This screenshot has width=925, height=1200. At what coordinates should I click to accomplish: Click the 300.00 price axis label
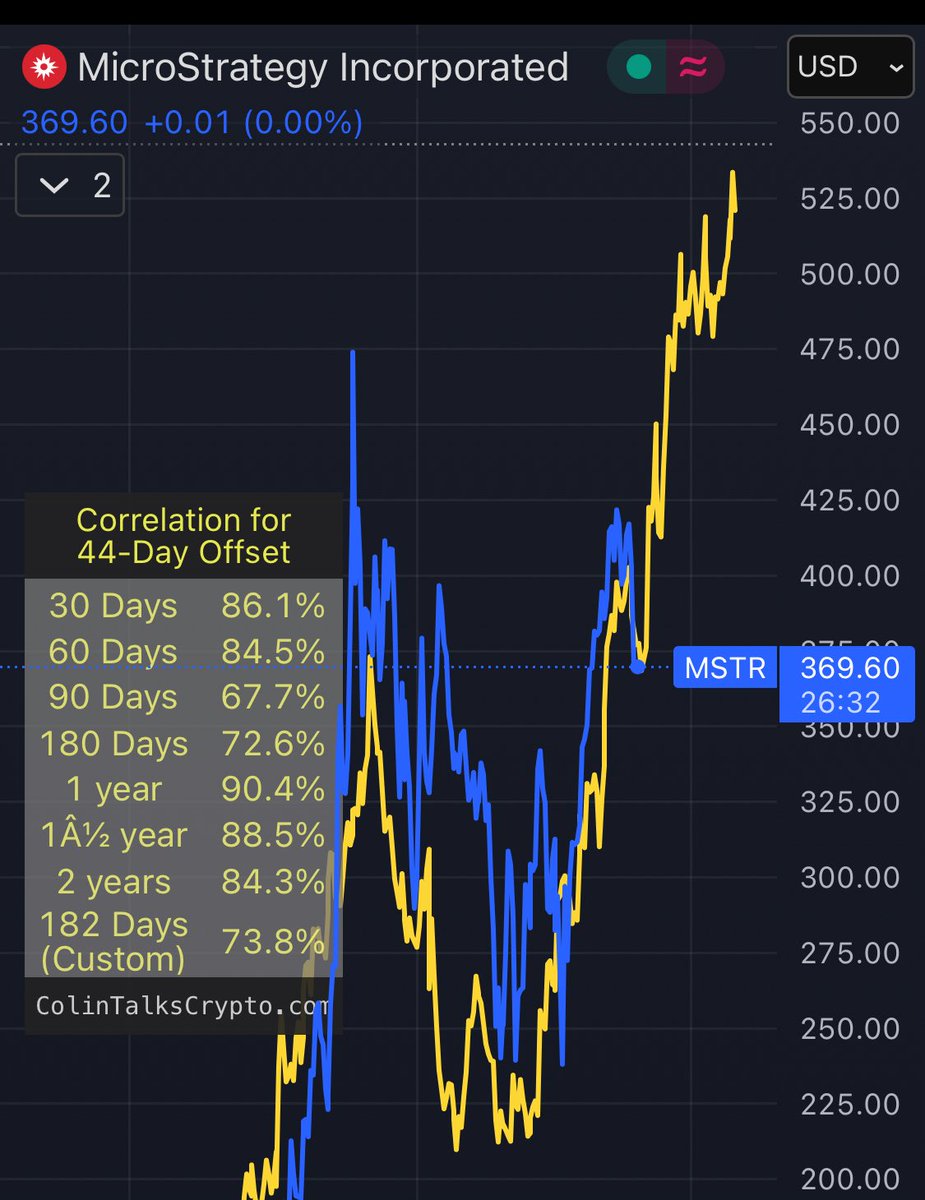850,878
